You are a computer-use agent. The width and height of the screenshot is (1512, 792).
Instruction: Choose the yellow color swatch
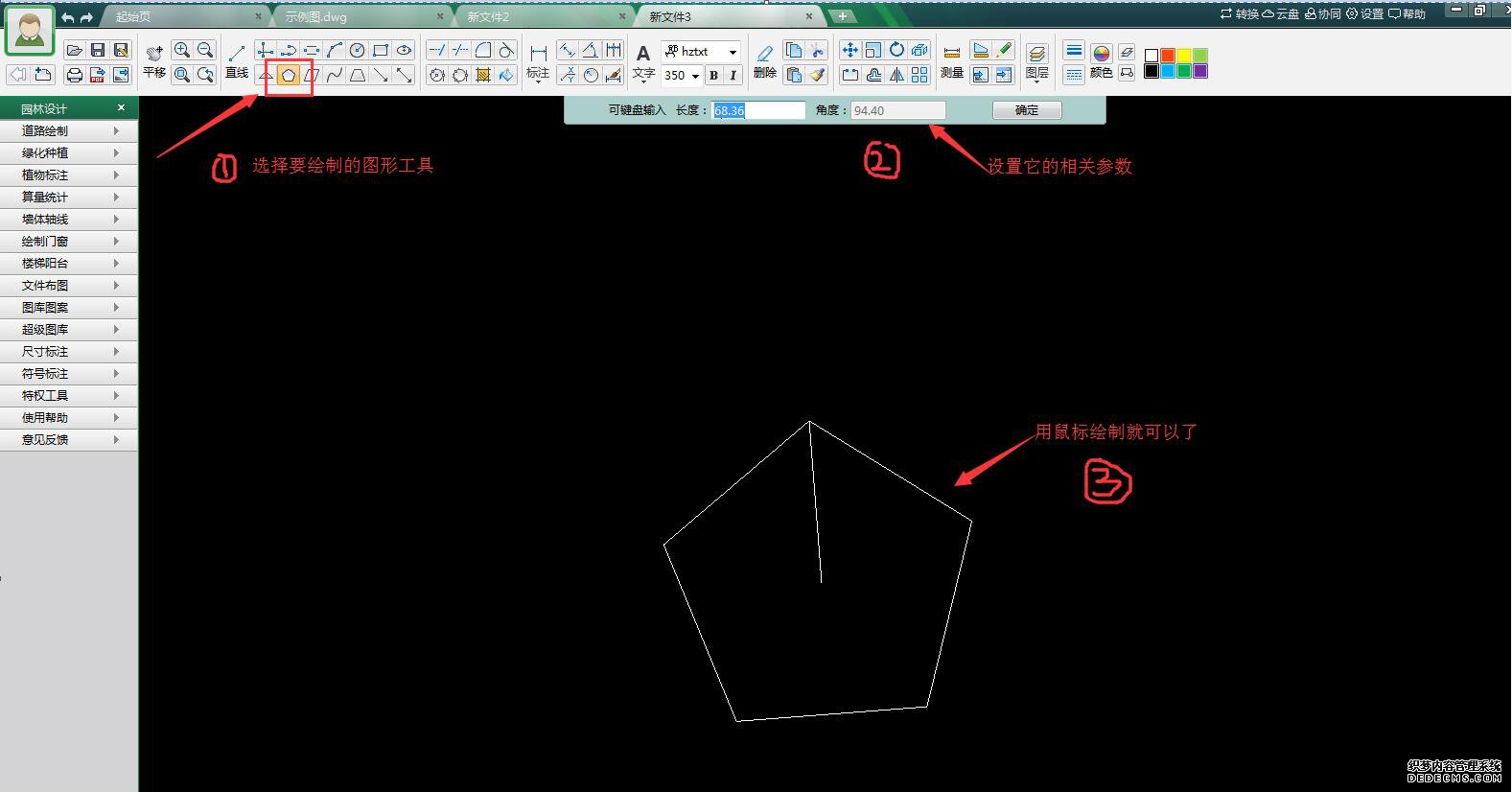pos(1184,56)
